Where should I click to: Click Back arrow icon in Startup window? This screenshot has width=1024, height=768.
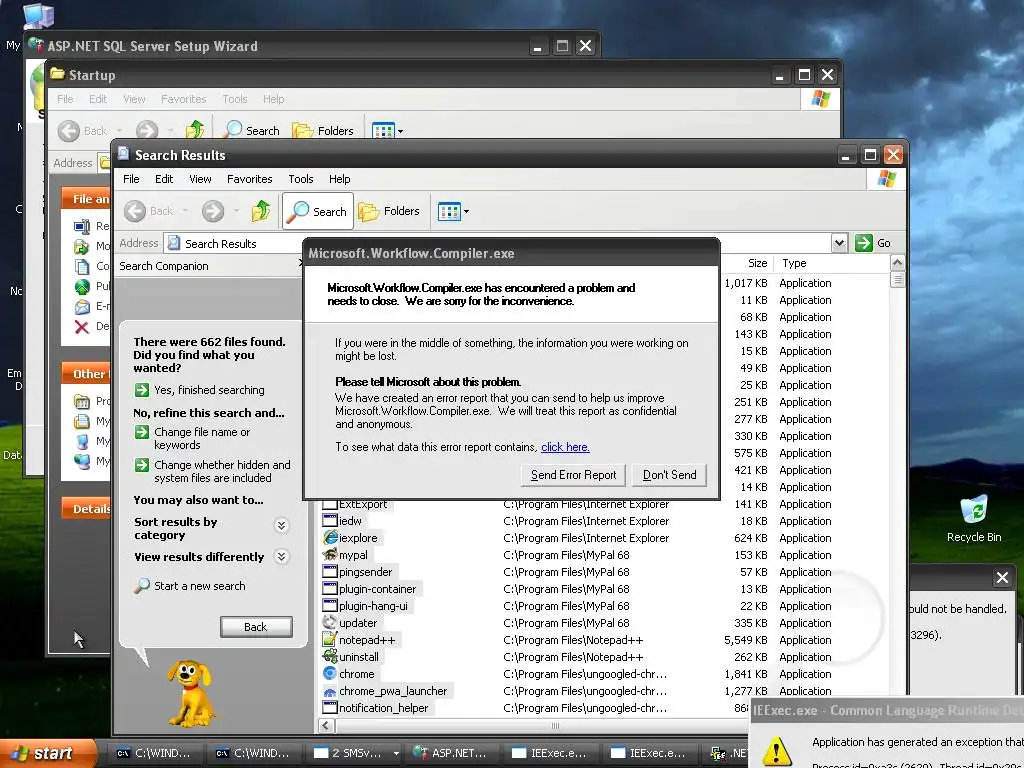coord(69,131)
